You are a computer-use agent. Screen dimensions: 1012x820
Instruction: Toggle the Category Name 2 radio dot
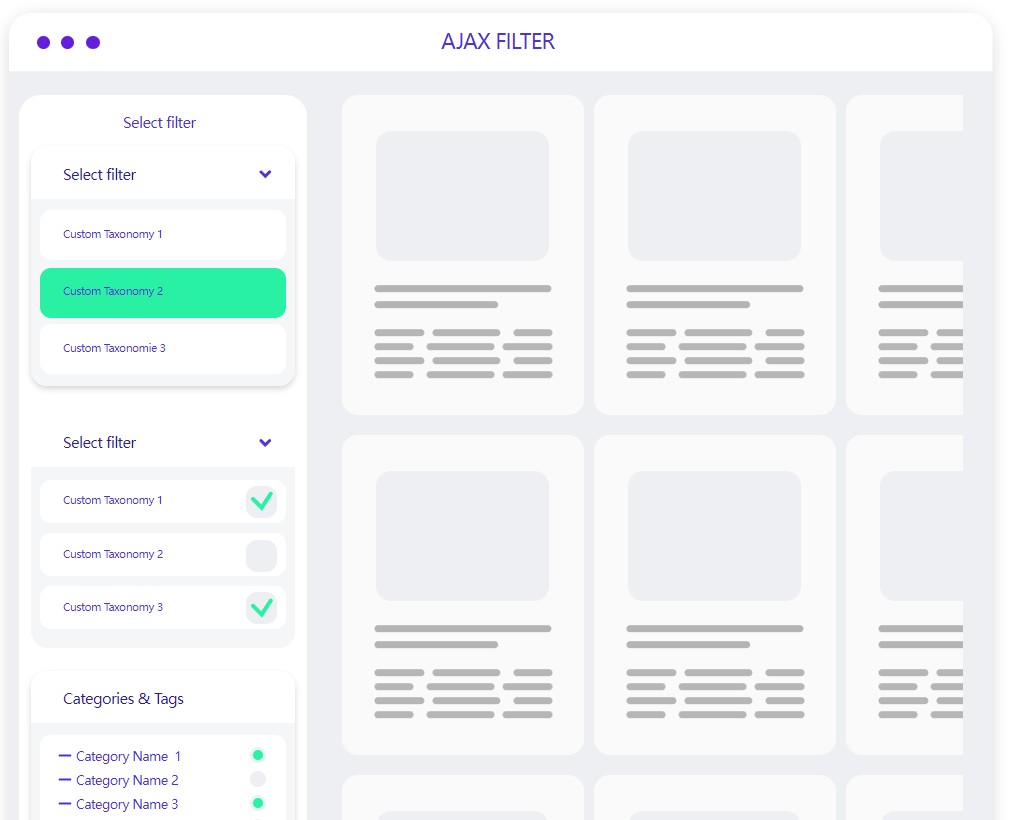coord(258,779)
